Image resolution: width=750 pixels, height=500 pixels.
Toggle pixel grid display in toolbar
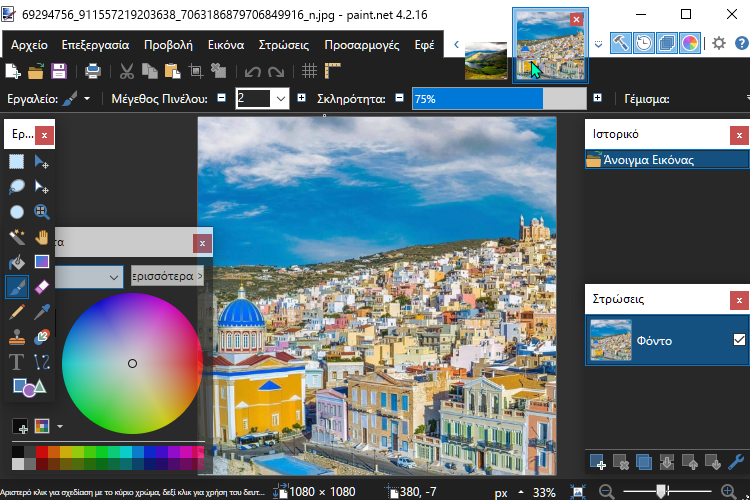[x=310, y=71]
